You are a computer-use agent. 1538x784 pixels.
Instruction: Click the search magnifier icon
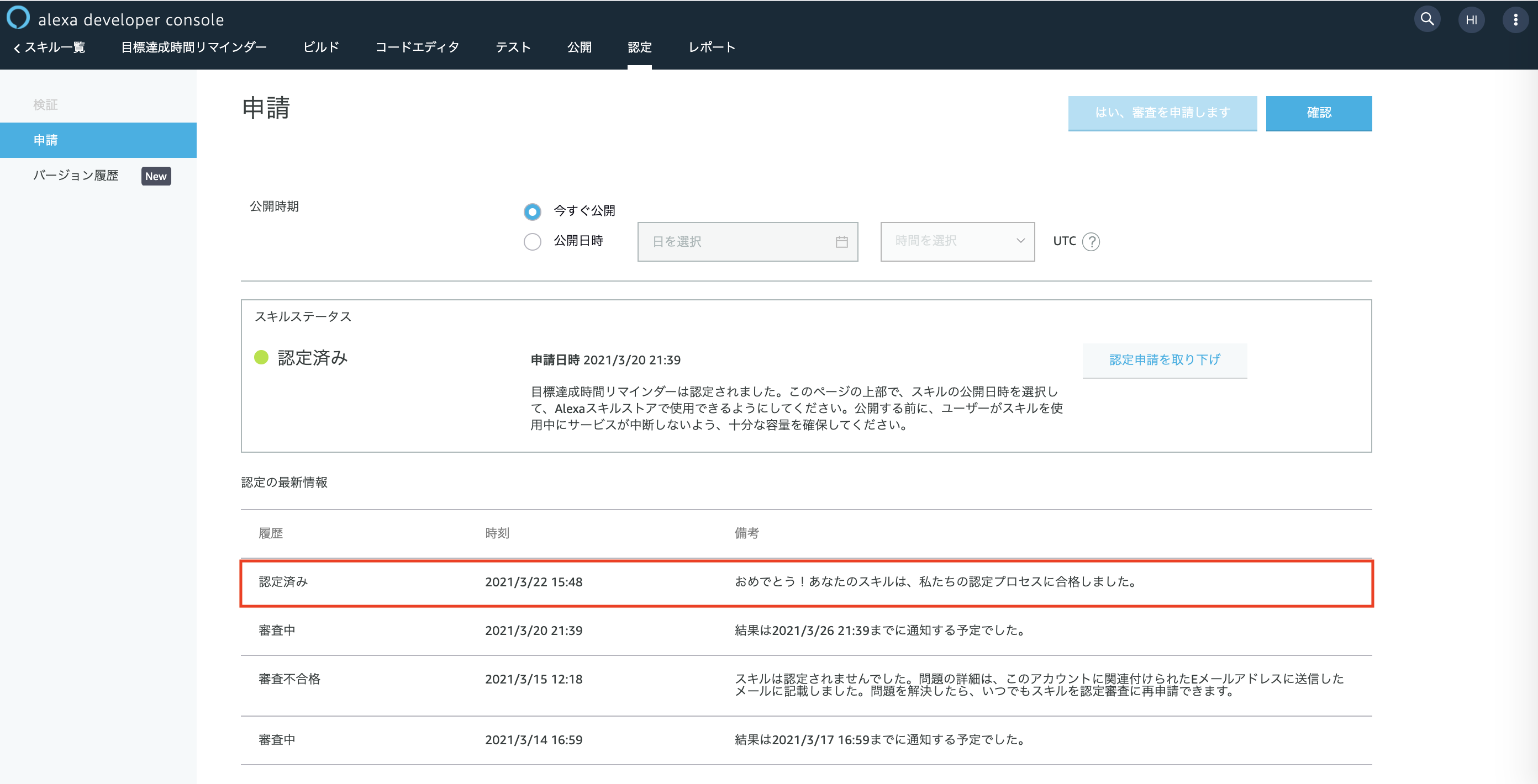(x=1427, y=19)
